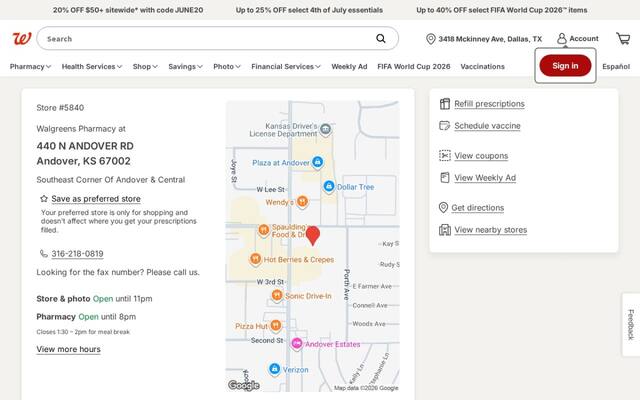This screenshot has width=640, height=400.
Task: Click Hot Berries & Crepes map pin
Action: point(256,259)
